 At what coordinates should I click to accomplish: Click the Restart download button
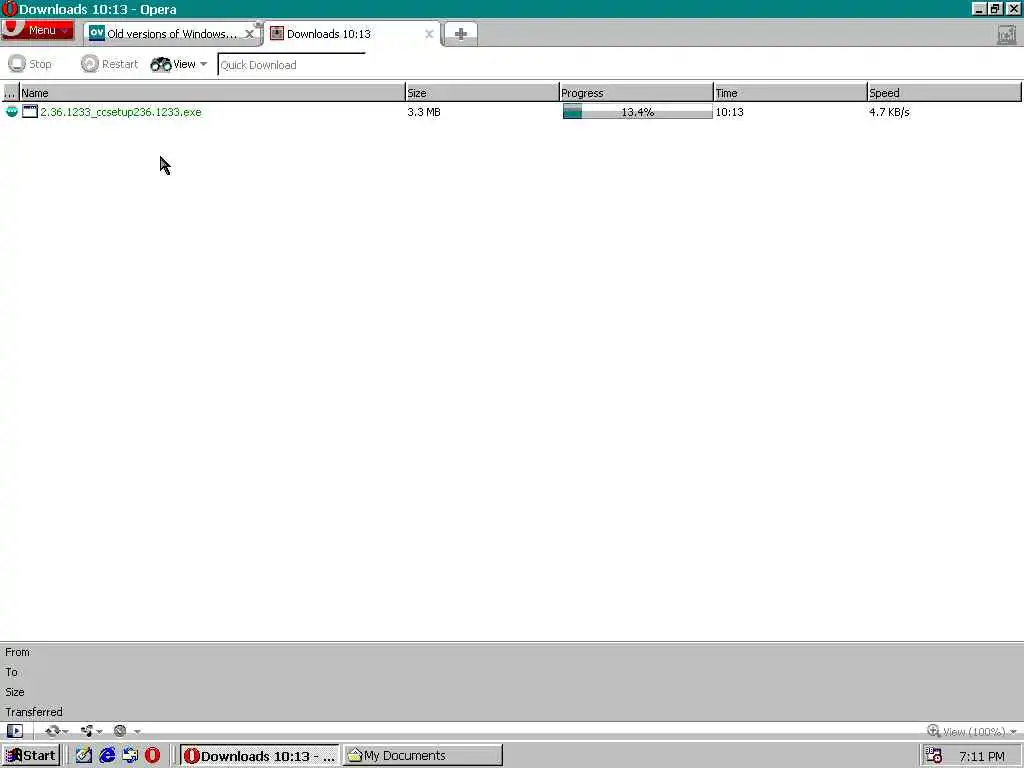[109, 64]
